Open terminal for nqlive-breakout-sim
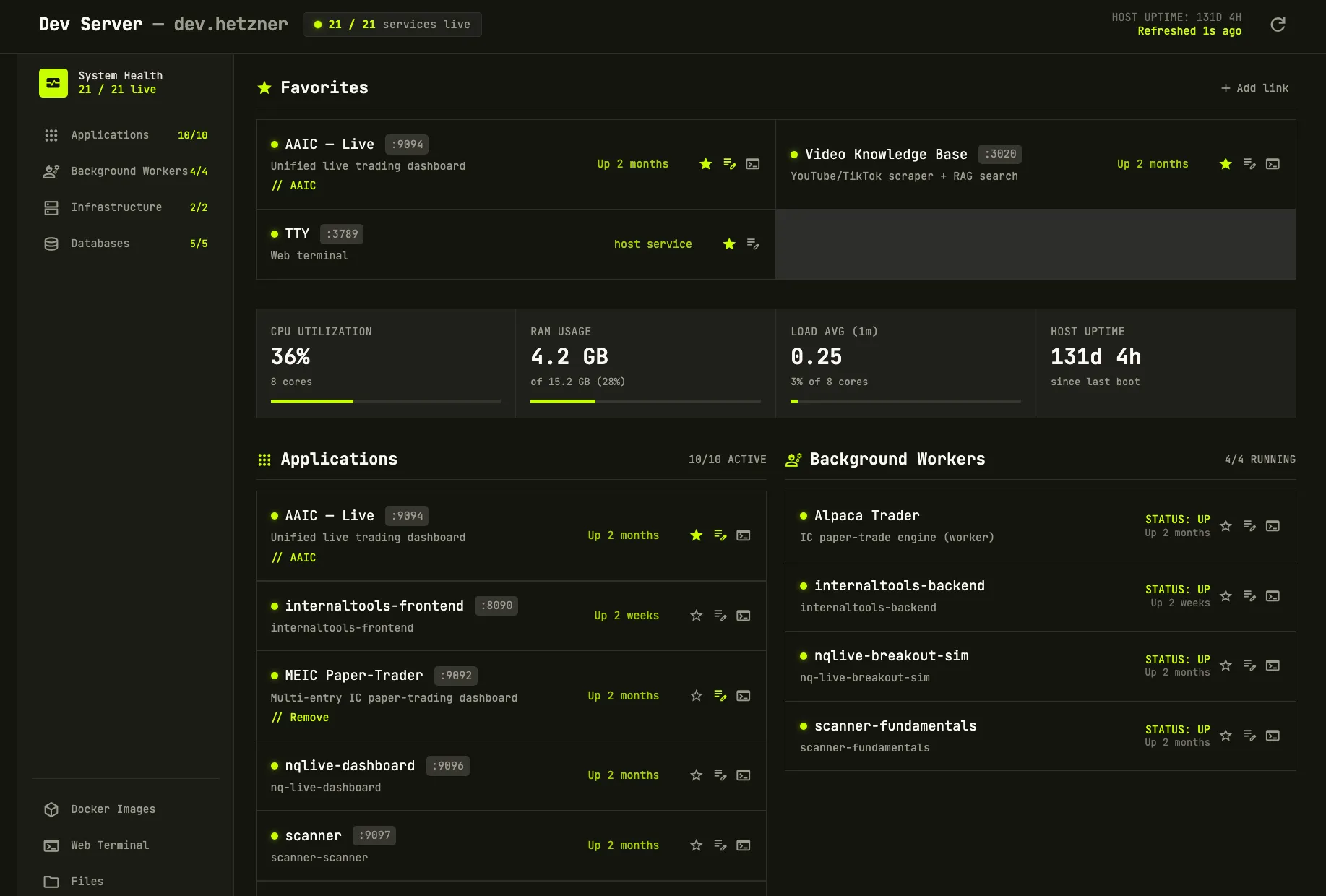 click(x=1273, y=665)
